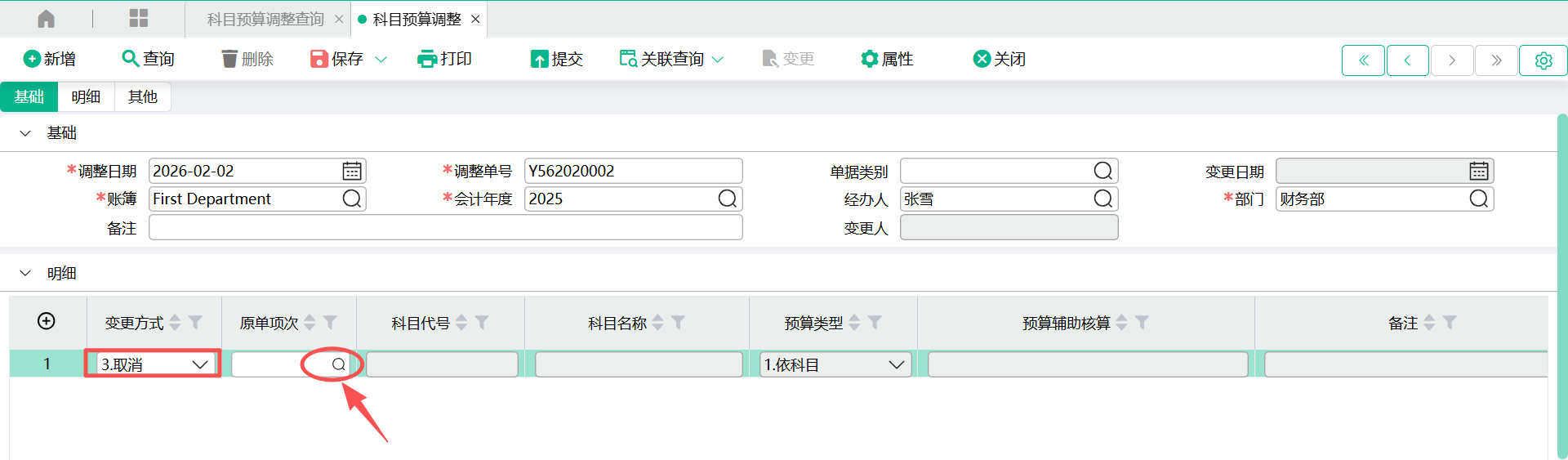Open the 保存 dropdown arrow
Screen dimensions: 1568x460
tap(381, 60)
